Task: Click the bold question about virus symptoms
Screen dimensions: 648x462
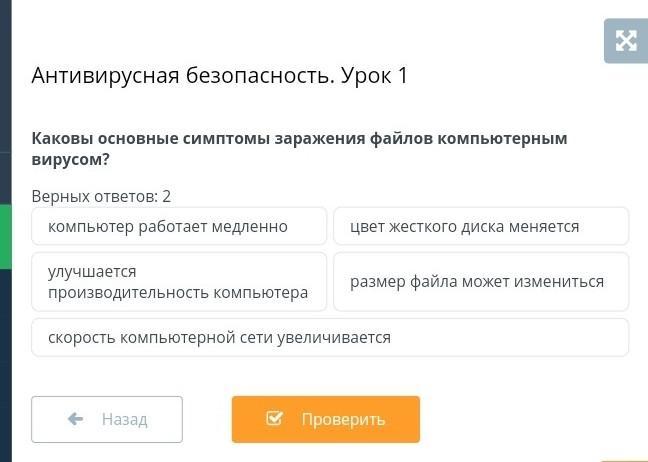Action: 300,148
